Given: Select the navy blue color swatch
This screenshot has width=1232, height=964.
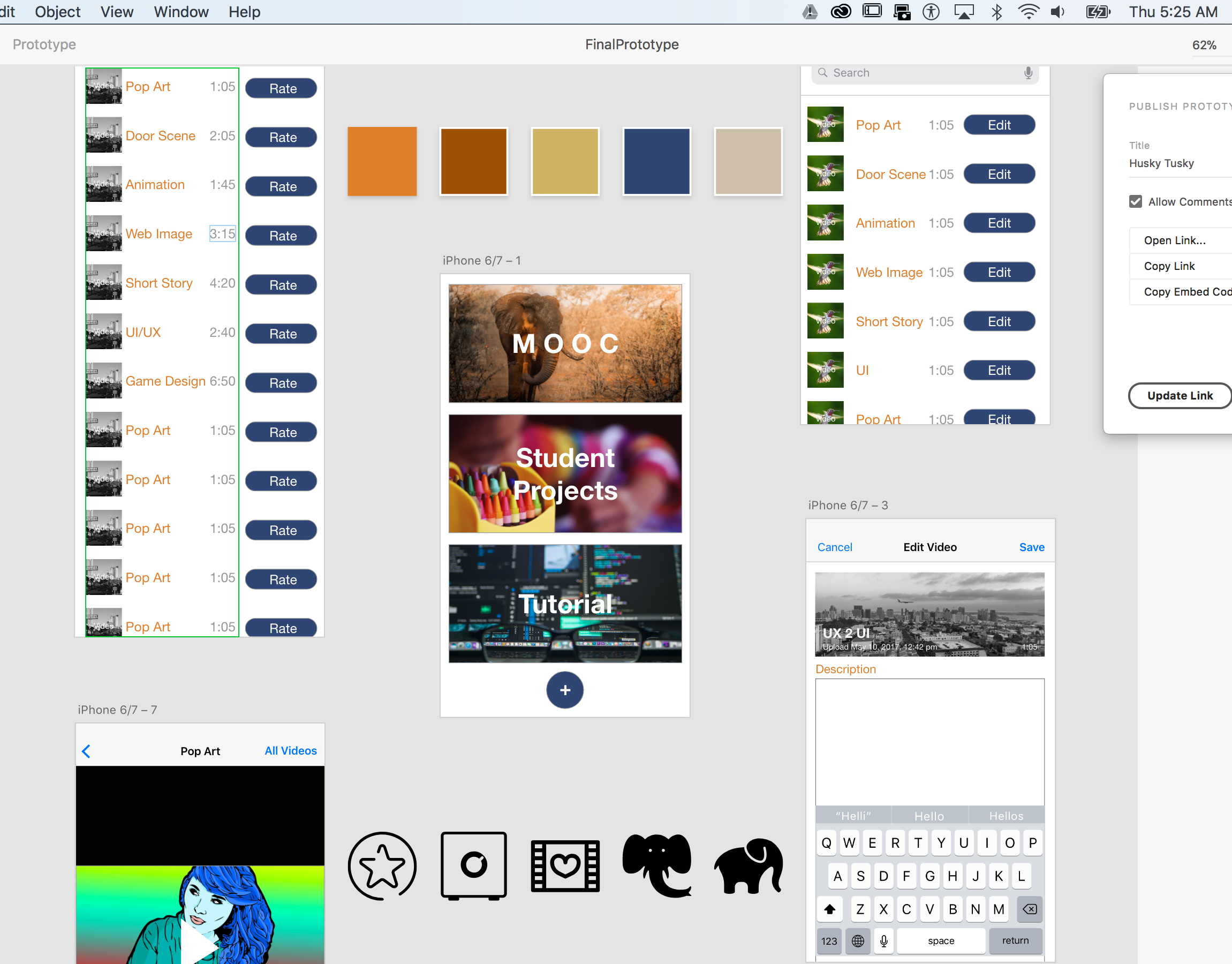Looking at the screenshot, I should tap(656, 161).
